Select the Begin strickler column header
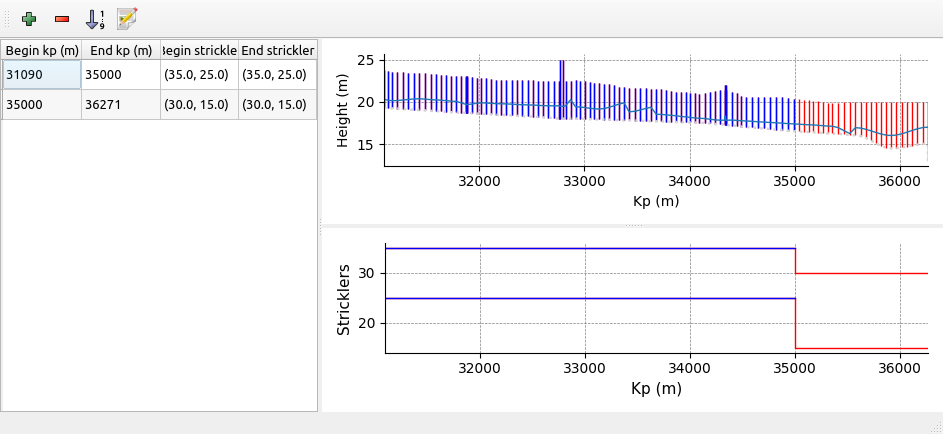This screenshot has width=943, height=434. pyautogui.click(x=199, y=50)
